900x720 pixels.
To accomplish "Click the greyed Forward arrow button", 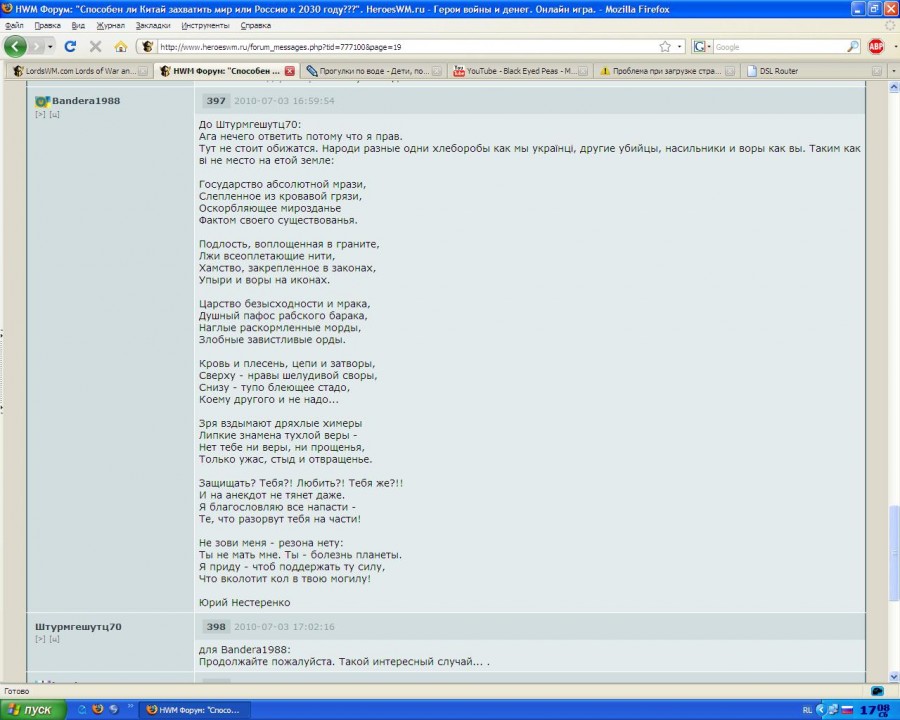I will [x=37, y=47].
